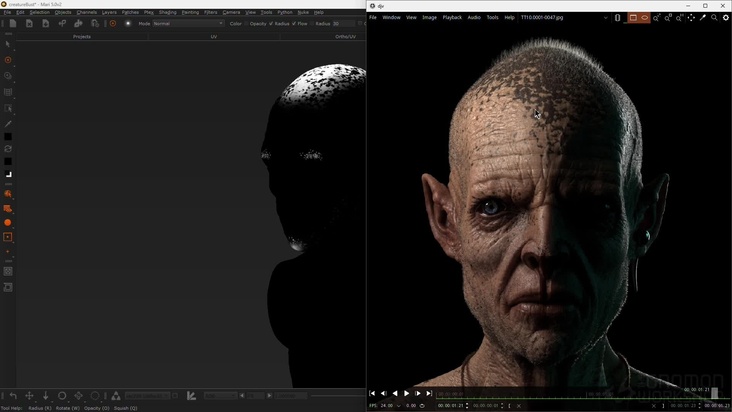This screenshot has height=412, width=732.
Task: Open the Filters menu in Mari
Action: click(x=211, y=13)
